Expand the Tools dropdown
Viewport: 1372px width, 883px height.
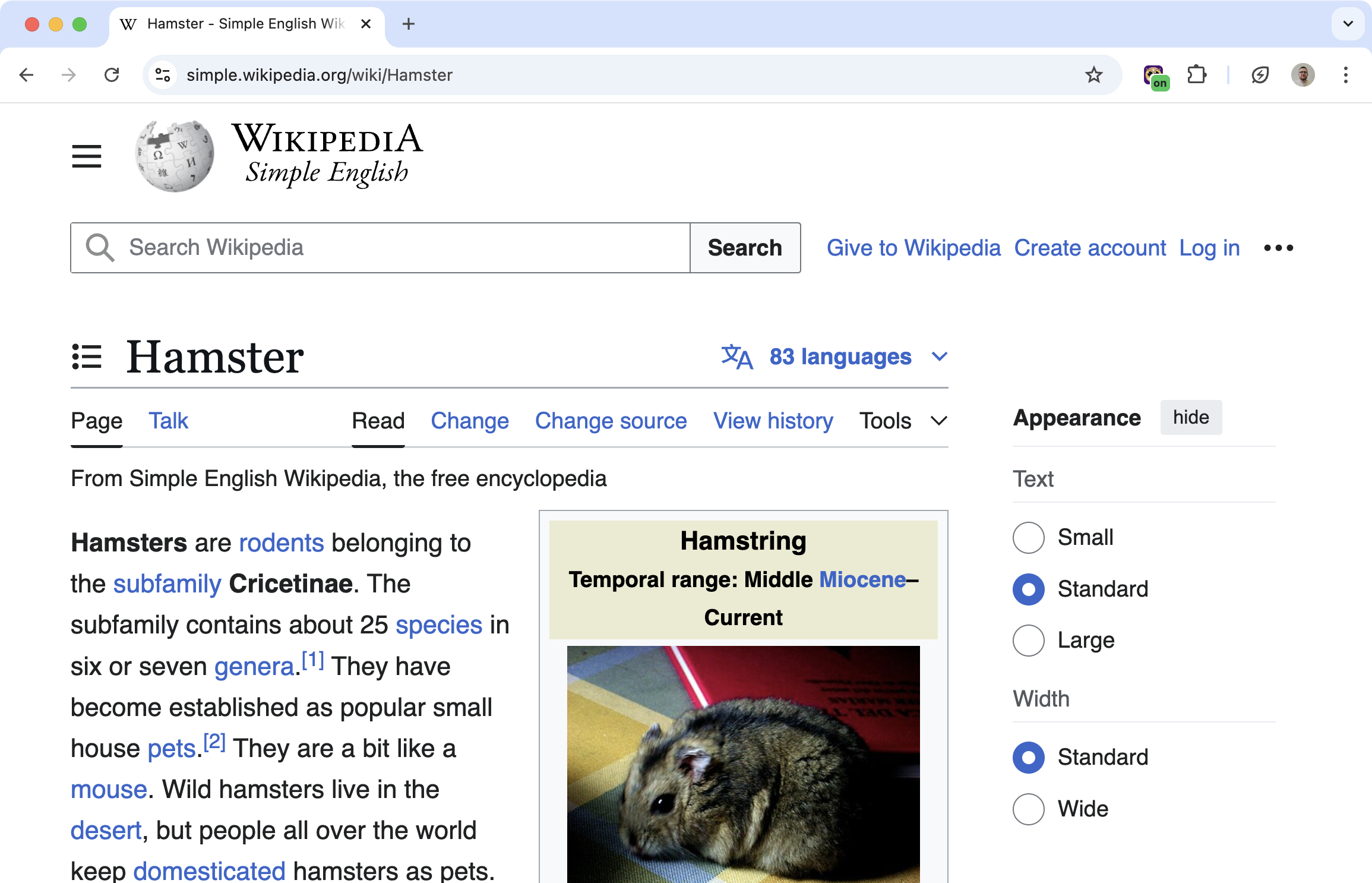903,421
